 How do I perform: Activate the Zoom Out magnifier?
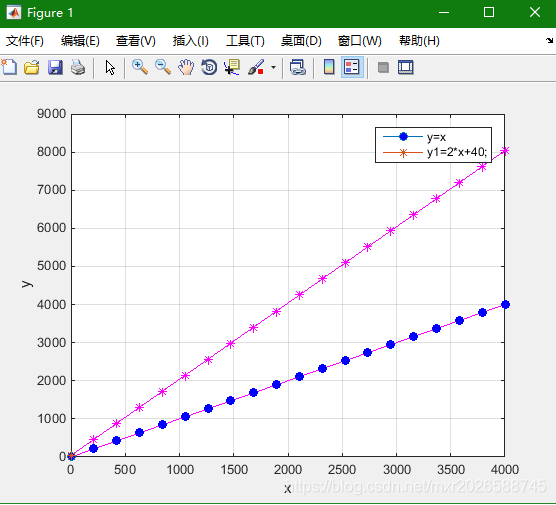click(163, 67)
